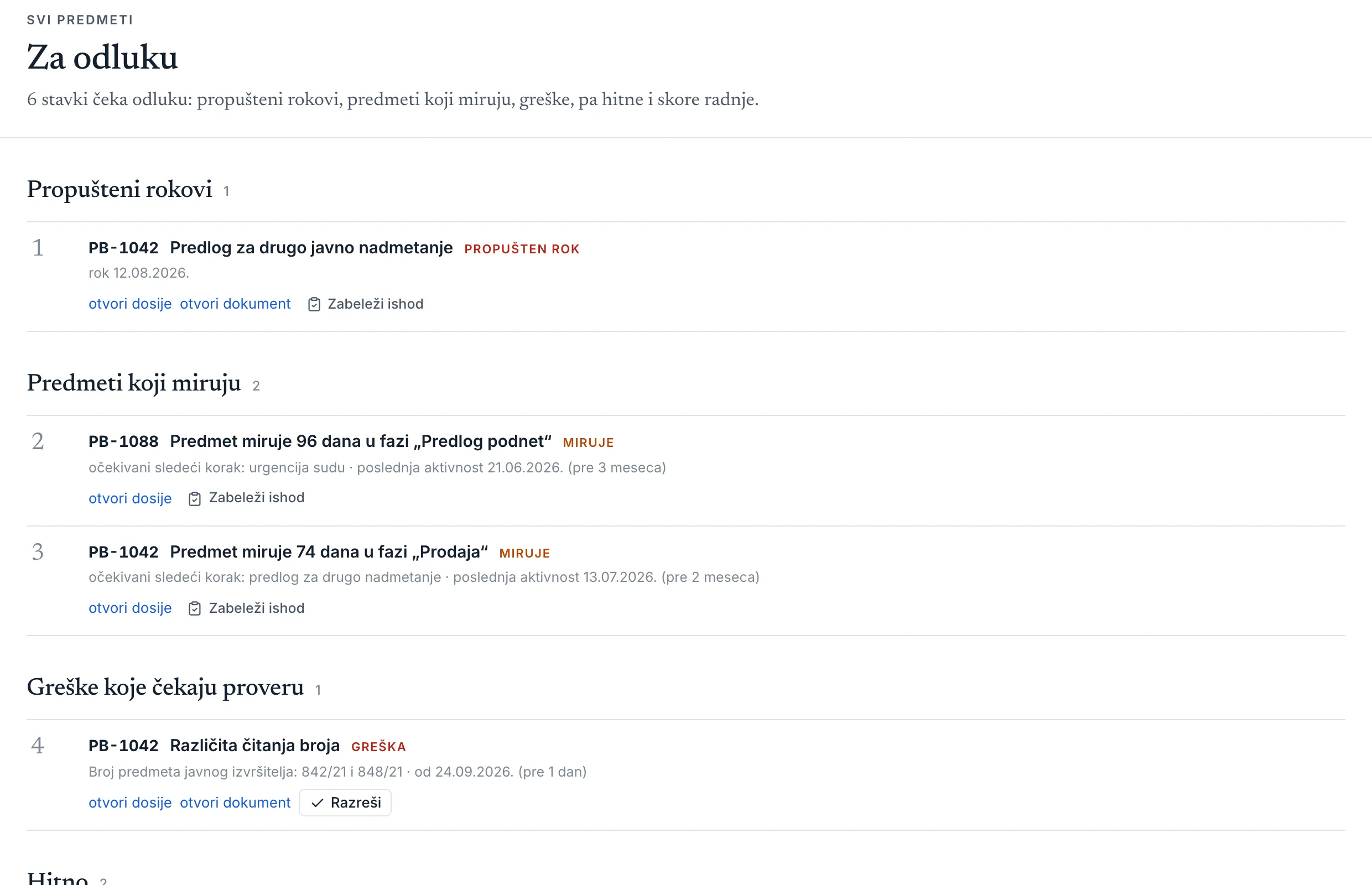Image resolution: width=1372 pixels, height=885 pixels.
Task: Record outcome for 74-day stalled case
Action: 247,608
